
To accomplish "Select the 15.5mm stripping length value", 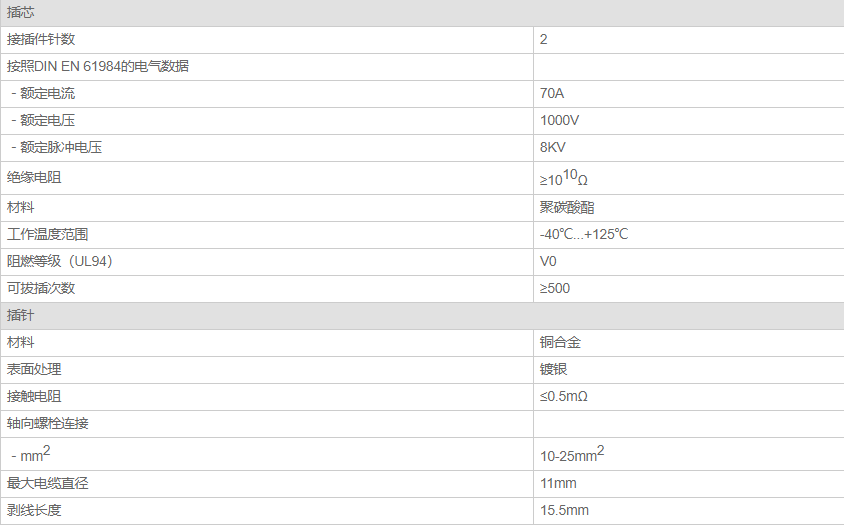I will point(564,510).
